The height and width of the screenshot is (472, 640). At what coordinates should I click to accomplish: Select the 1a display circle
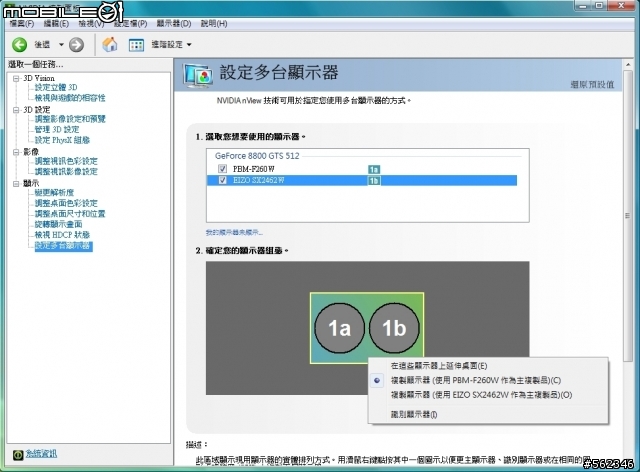(339, 328)
